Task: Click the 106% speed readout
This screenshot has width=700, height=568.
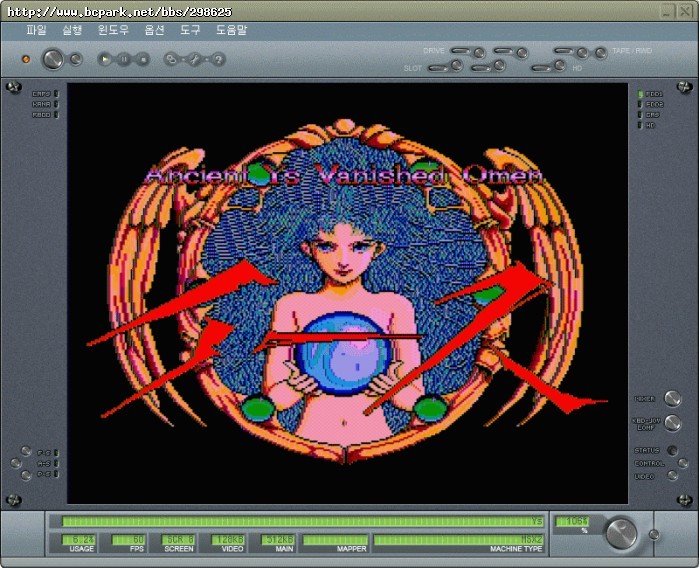Action: tap(572, 522)
